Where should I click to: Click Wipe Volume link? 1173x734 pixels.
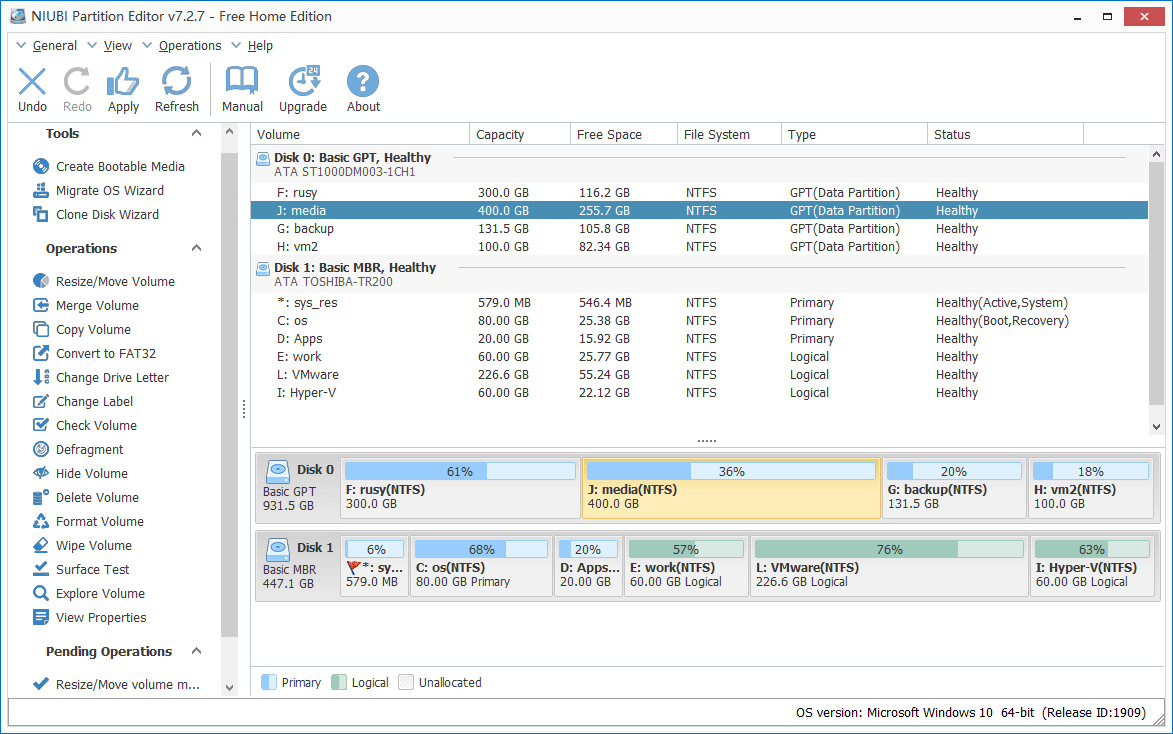click(93, 546)
